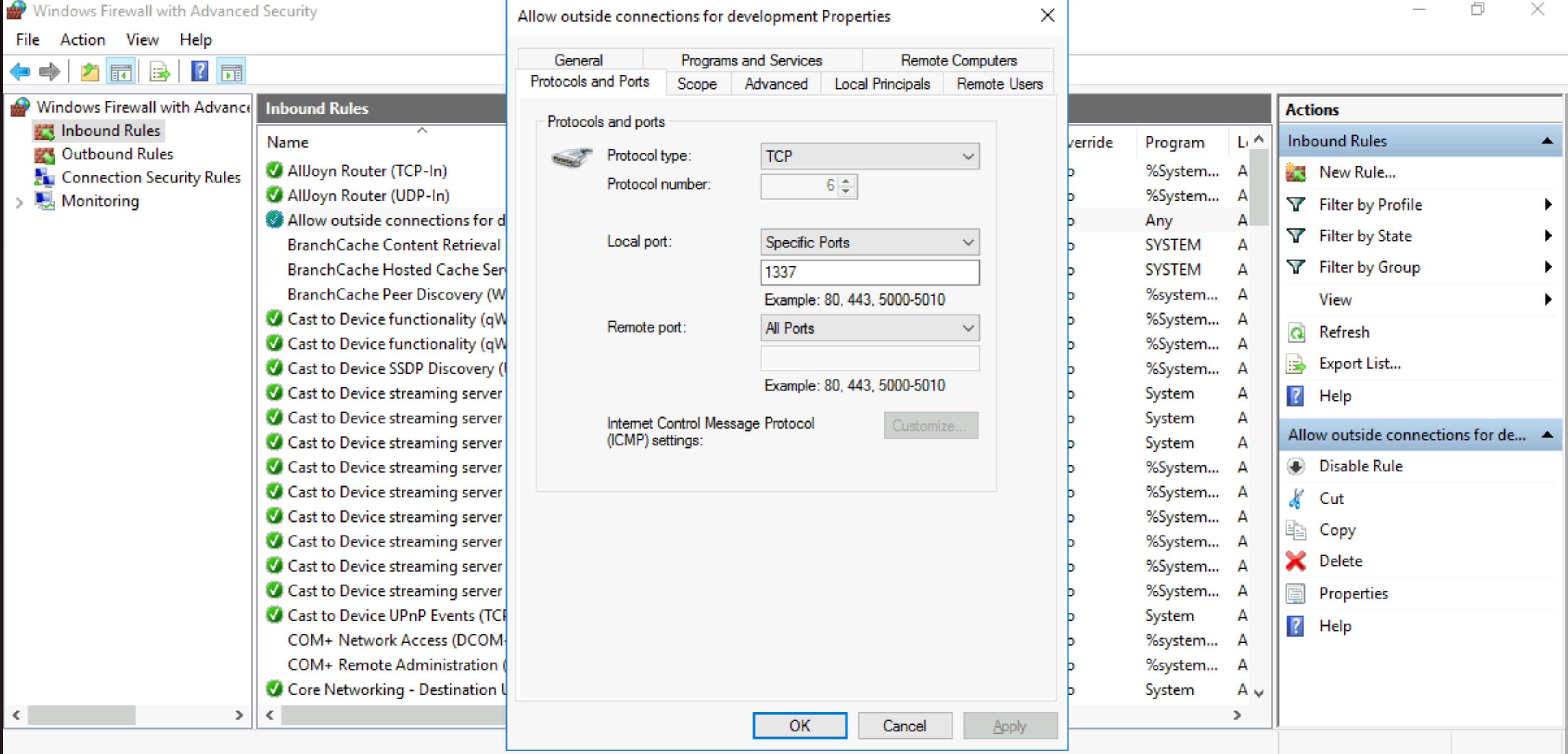This screenshot has height=754, width=1568.
Task: Open the Remote port dropdown
Action: click(869, 328)
